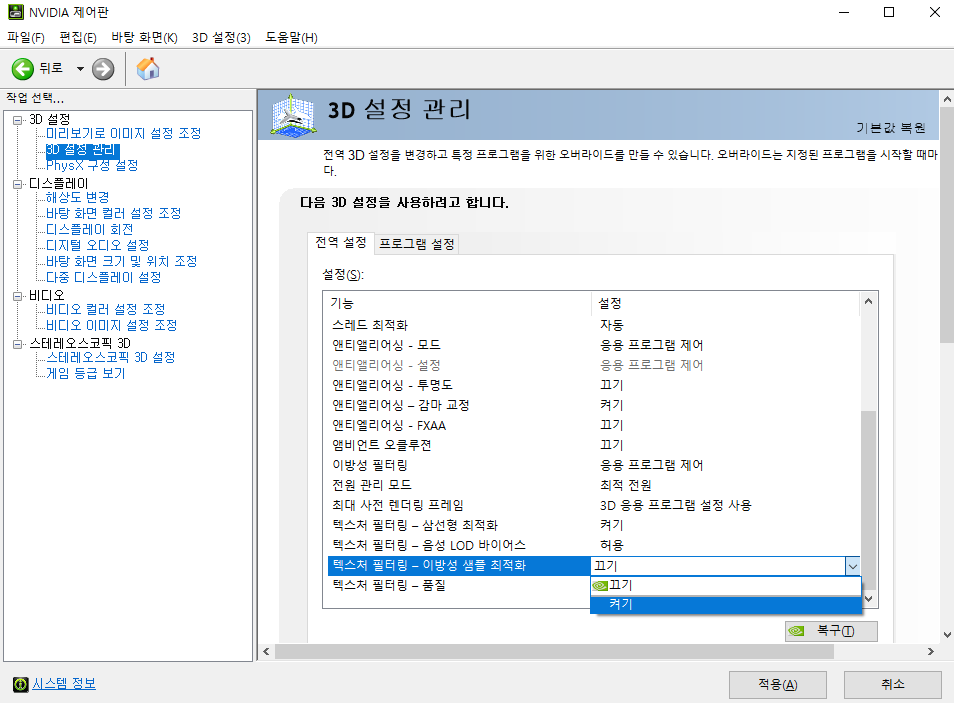Switch to the 프로그램 설정 tab
The image size is (954, 703).
click(x=417, y=244)
